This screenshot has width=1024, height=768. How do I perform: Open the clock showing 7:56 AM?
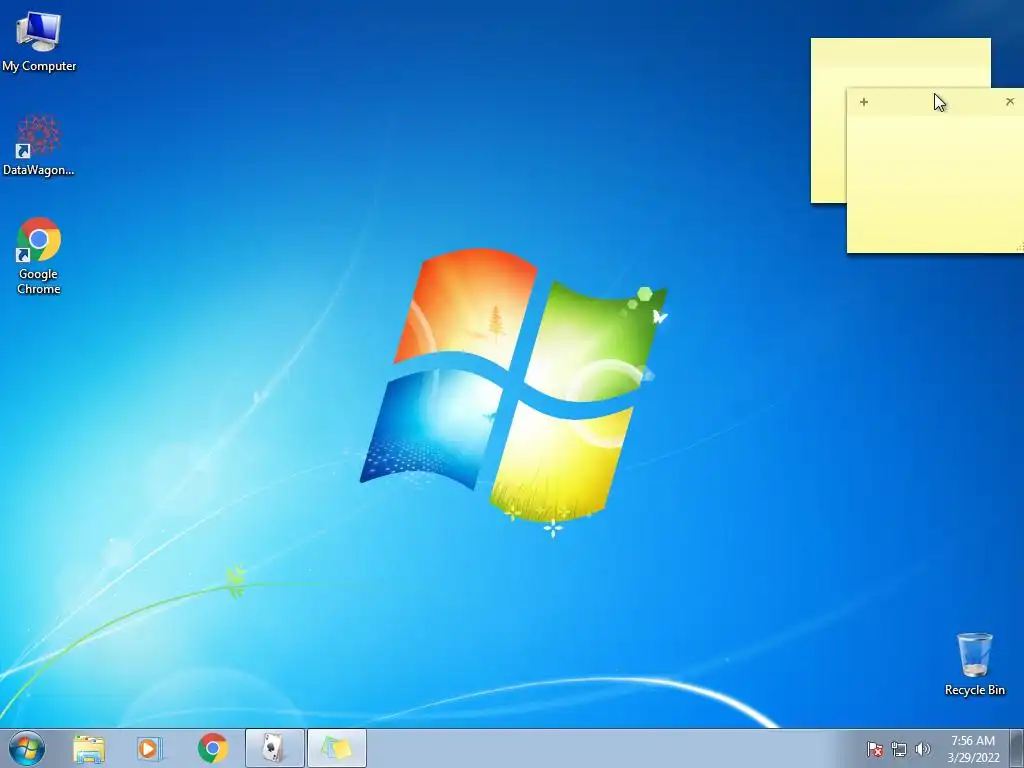click(x=973, y=749)
